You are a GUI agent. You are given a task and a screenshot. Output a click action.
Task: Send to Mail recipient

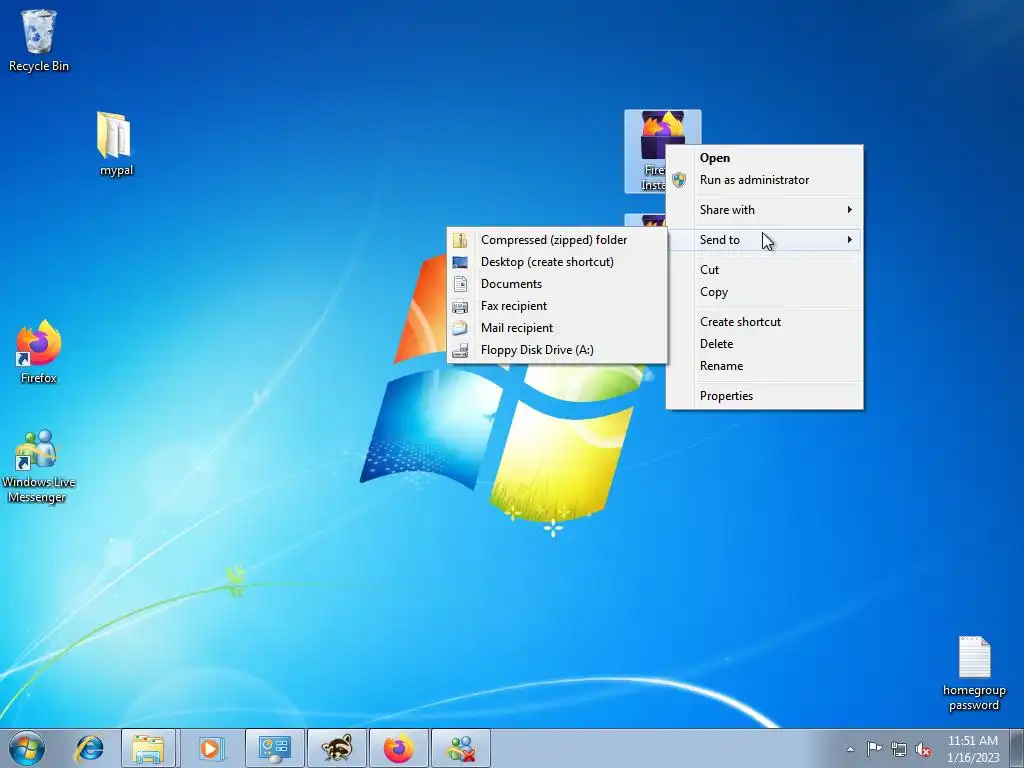pyautogui.click(x=557, y=328)
